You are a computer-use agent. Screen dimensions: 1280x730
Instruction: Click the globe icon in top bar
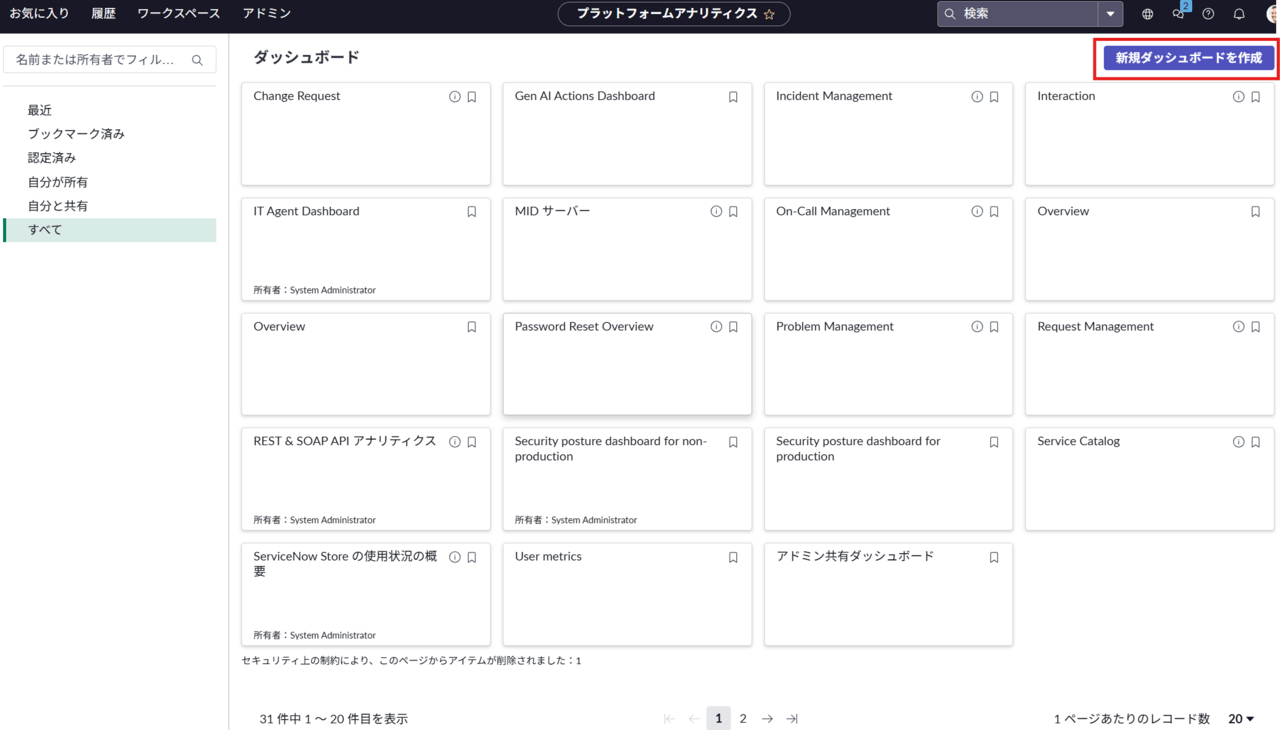(1147, 14)
